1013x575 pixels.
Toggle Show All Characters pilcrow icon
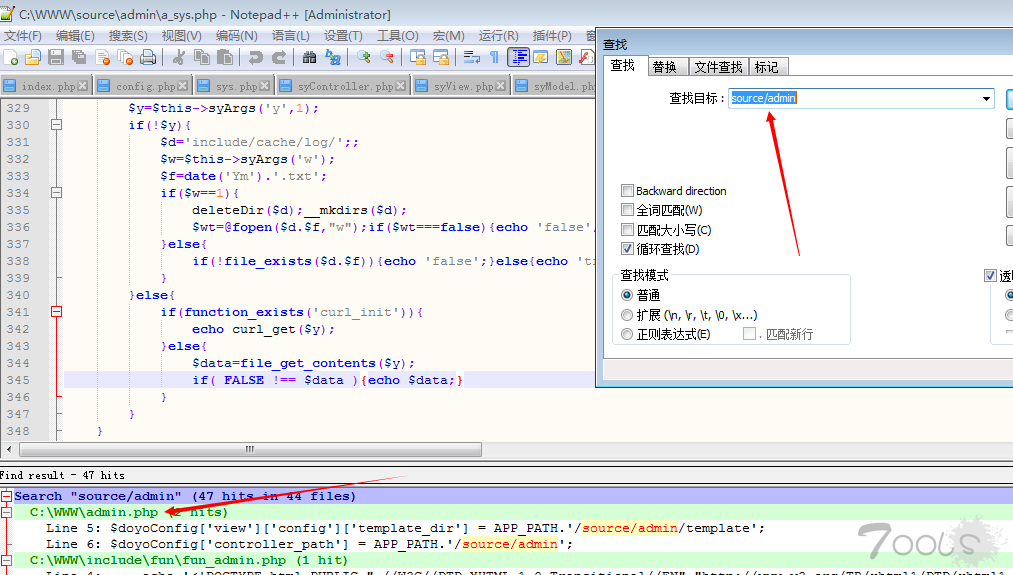[x=494, y=58]
